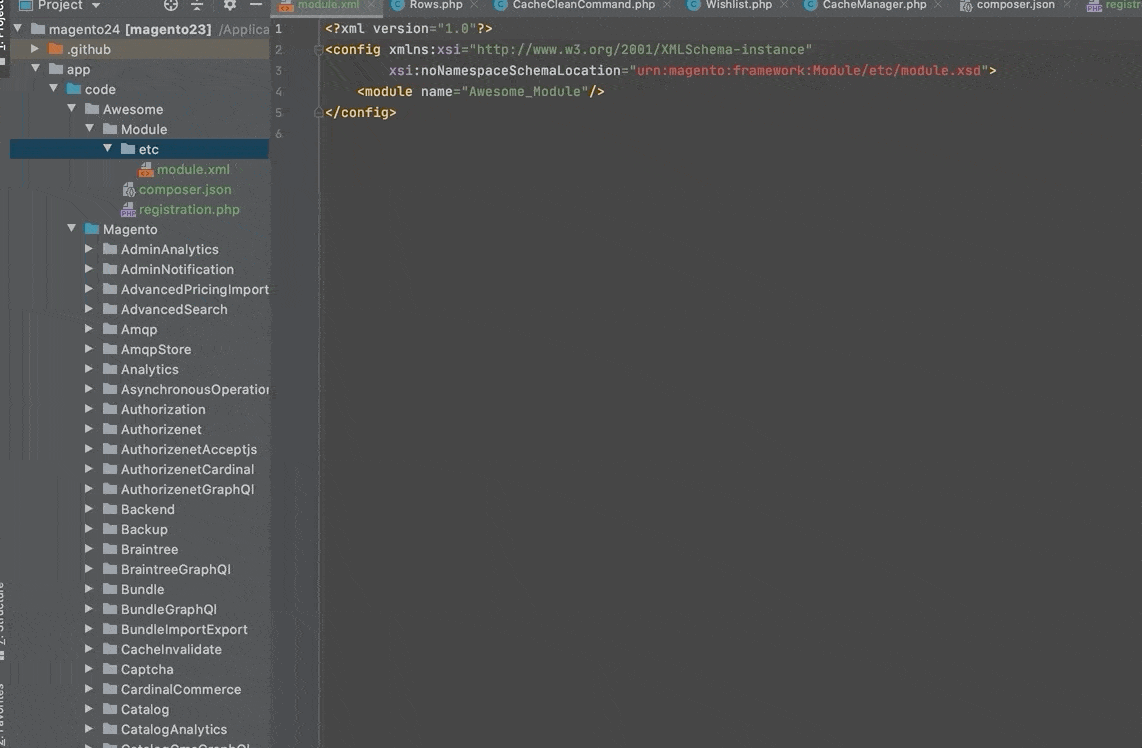Open the Wishlist.php tab
The width and height of the screenshot is (1142, 748).
[x=738, y=5]
